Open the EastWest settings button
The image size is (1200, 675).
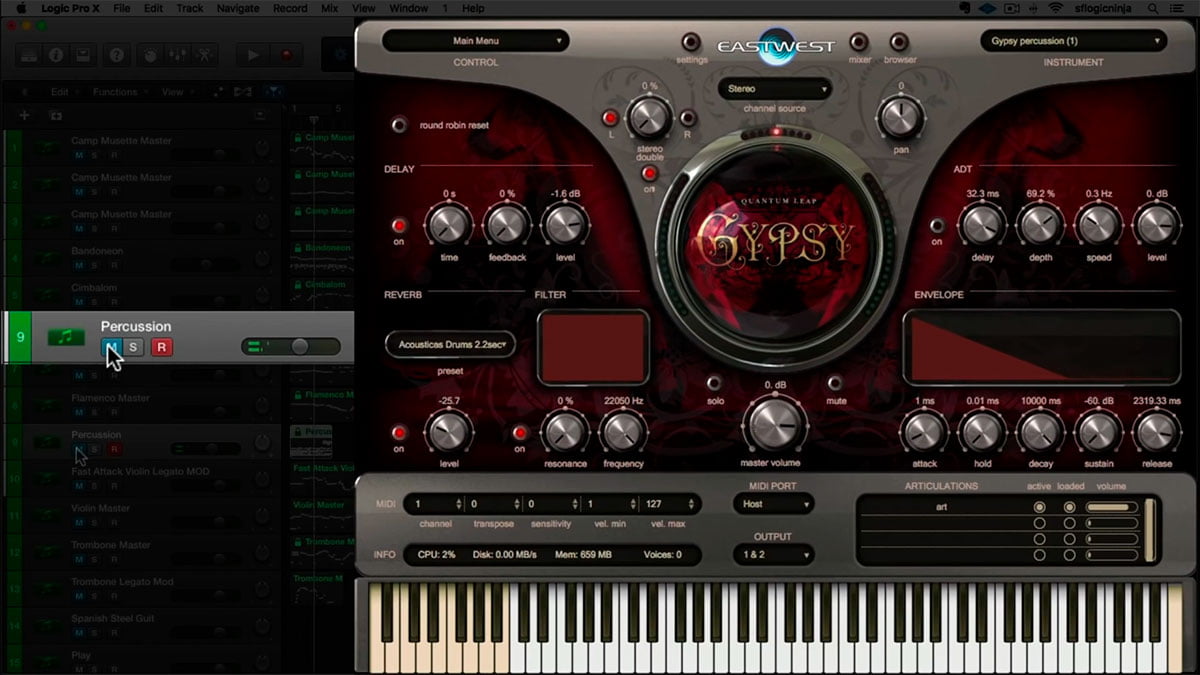coord(691,42)
